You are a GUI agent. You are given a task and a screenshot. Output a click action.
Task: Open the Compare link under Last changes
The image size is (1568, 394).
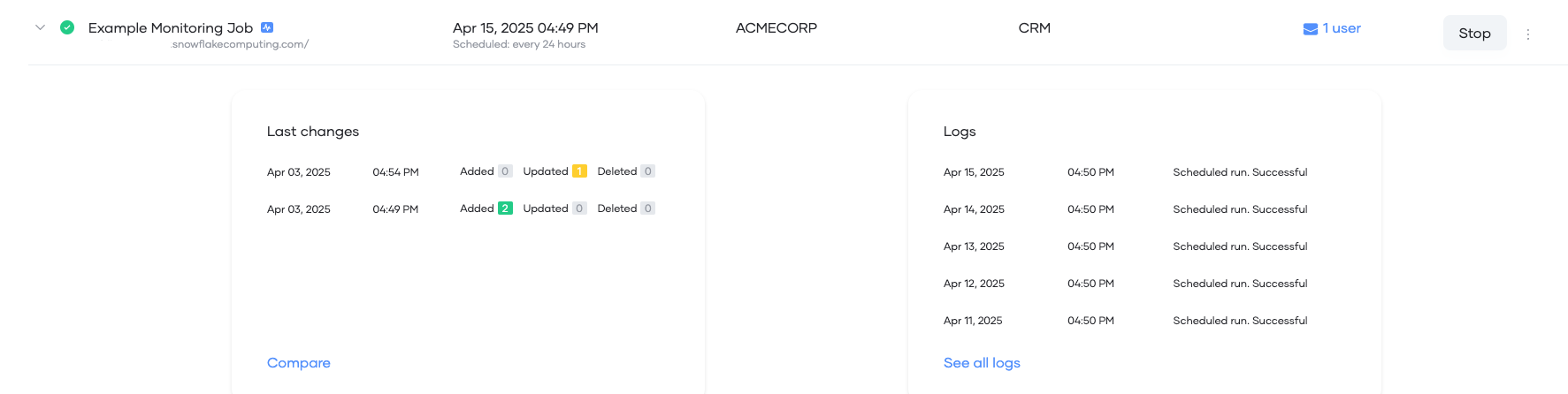click(x=298, y=363)
